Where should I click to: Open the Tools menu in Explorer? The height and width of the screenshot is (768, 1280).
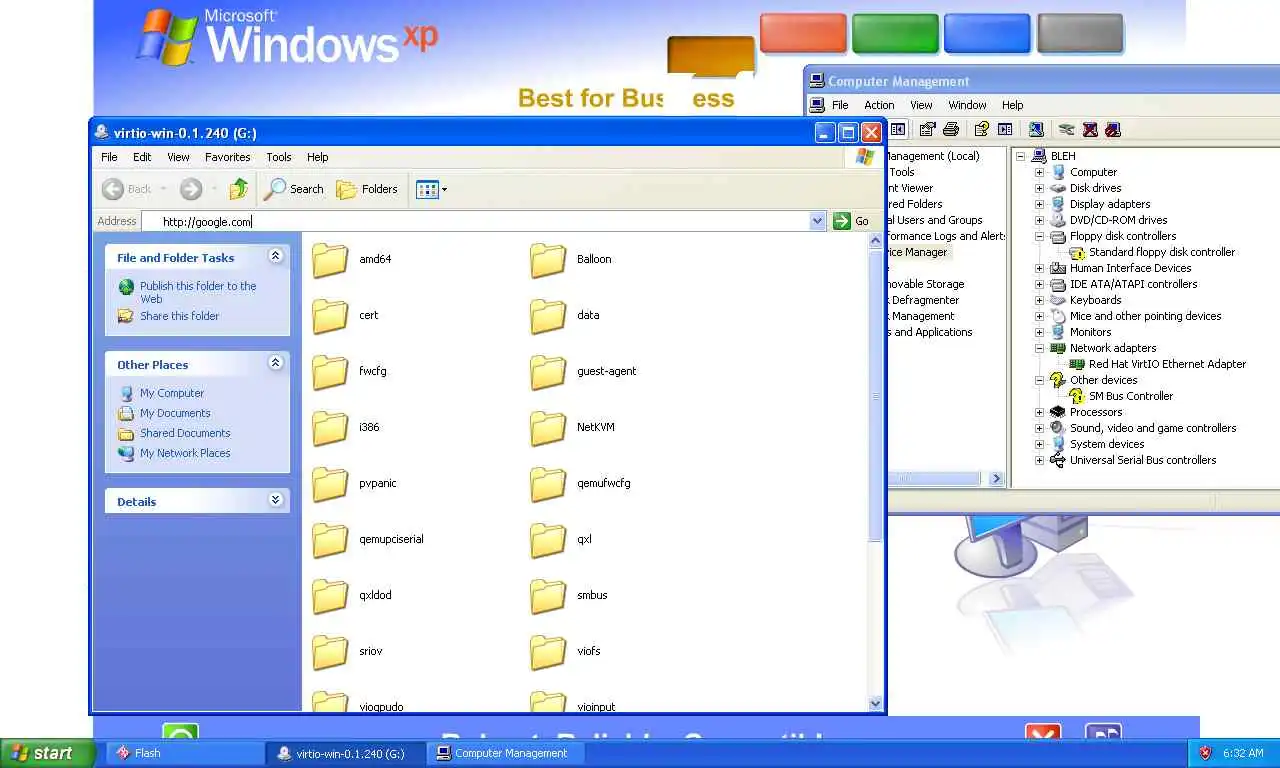click(x=279, y=157)
